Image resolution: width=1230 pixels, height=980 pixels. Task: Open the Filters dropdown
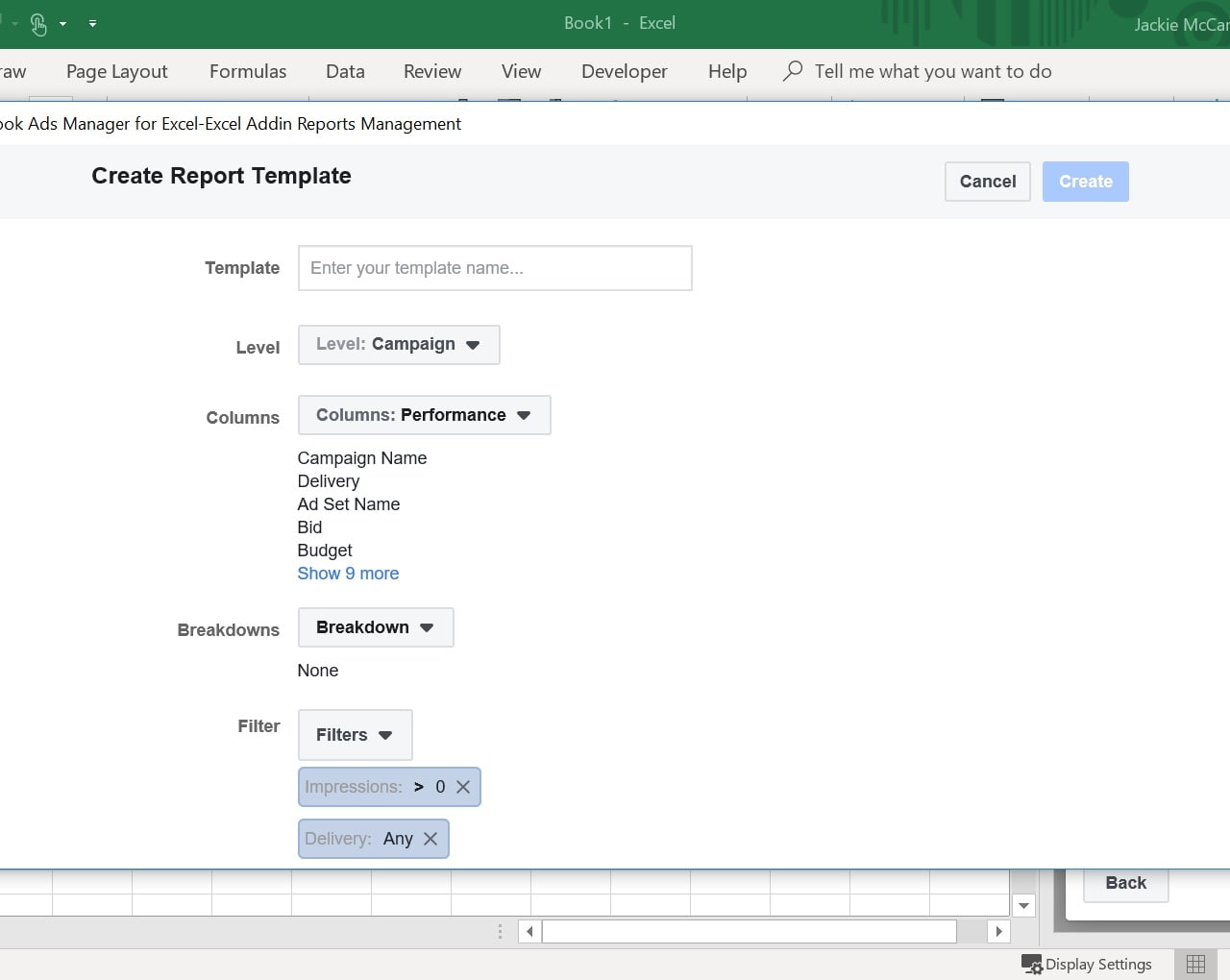[355, 735]
